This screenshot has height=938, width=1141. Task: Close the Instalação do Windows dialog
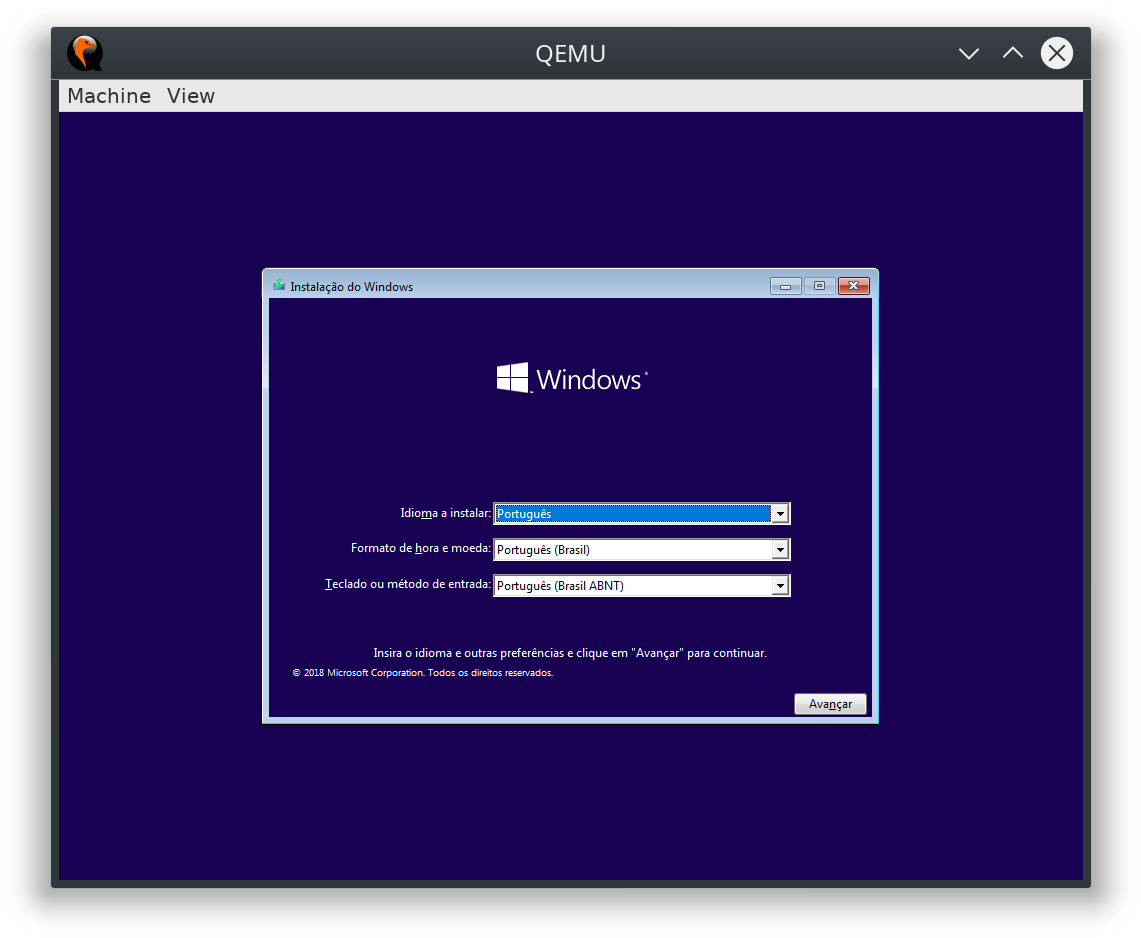854,286
